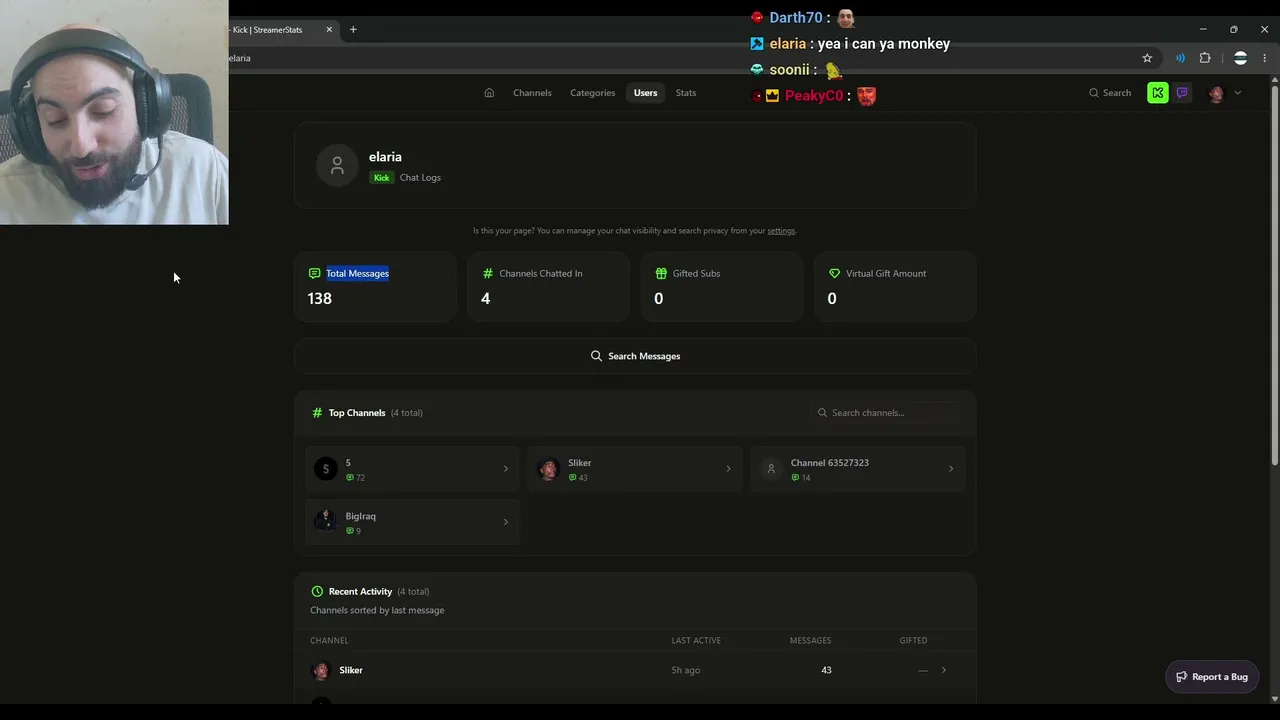Close the Kick | StreamerStats tab
The image size is (1280, 720).
(x=329, y=30)
